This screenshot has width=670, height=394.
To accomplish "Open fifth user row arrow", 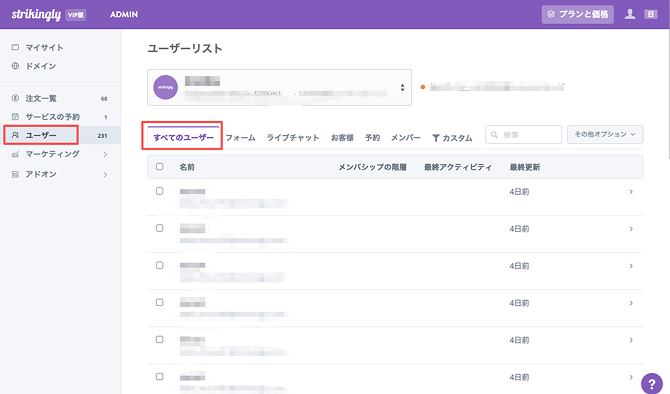I will click(631, 340).
